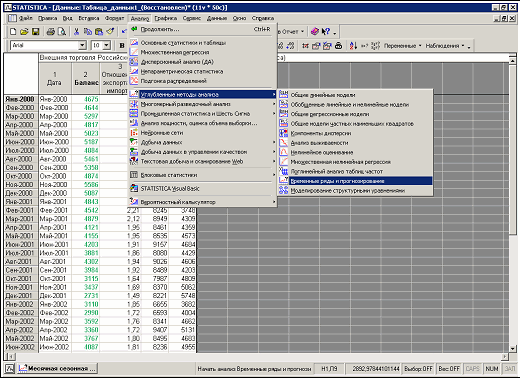
Task: Click the help question-arrow icon
Action: pyautogui.click(x=326, y=32)
